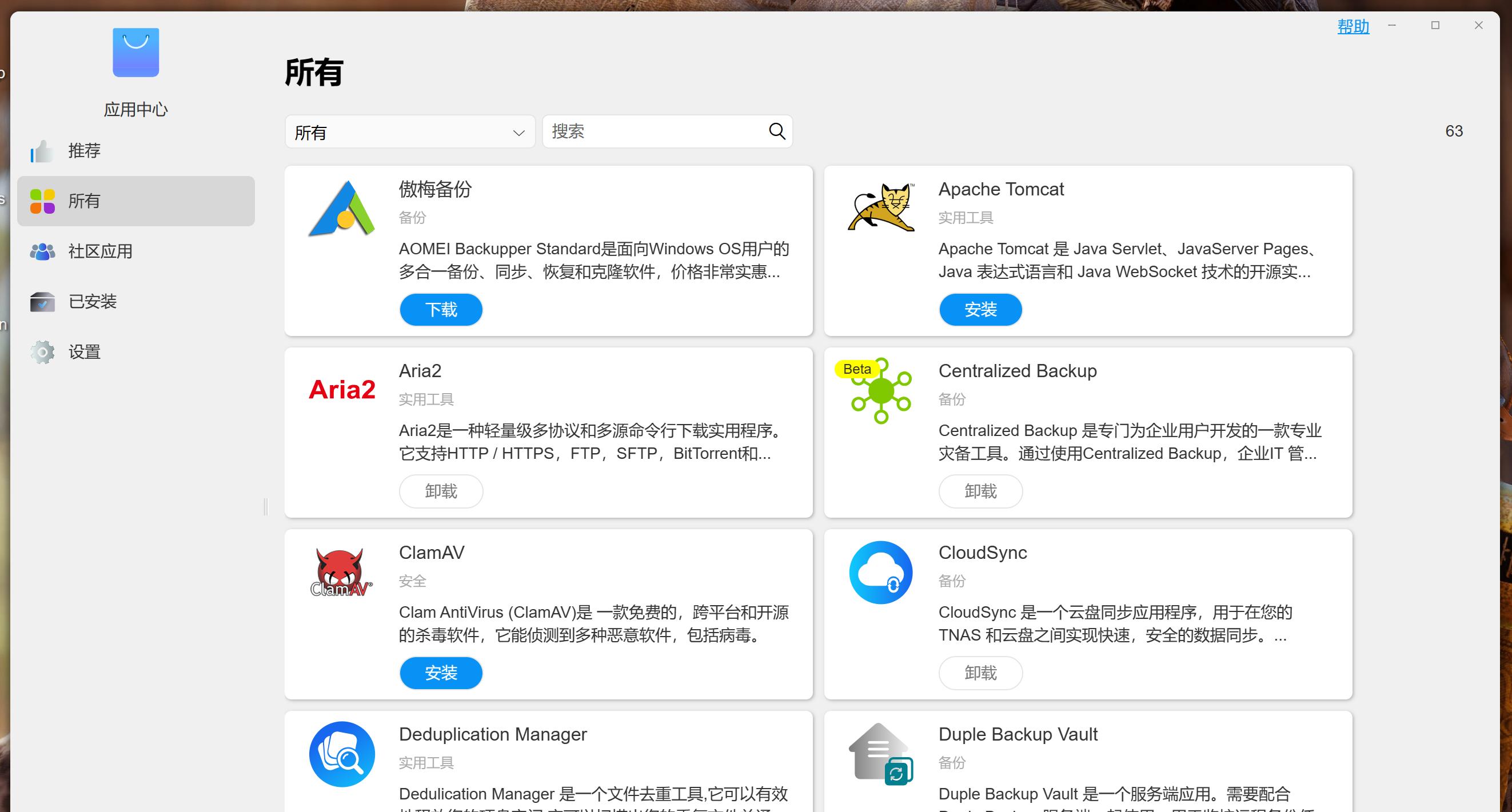Click the ClamAV red devil icon

tap(342, 572)
